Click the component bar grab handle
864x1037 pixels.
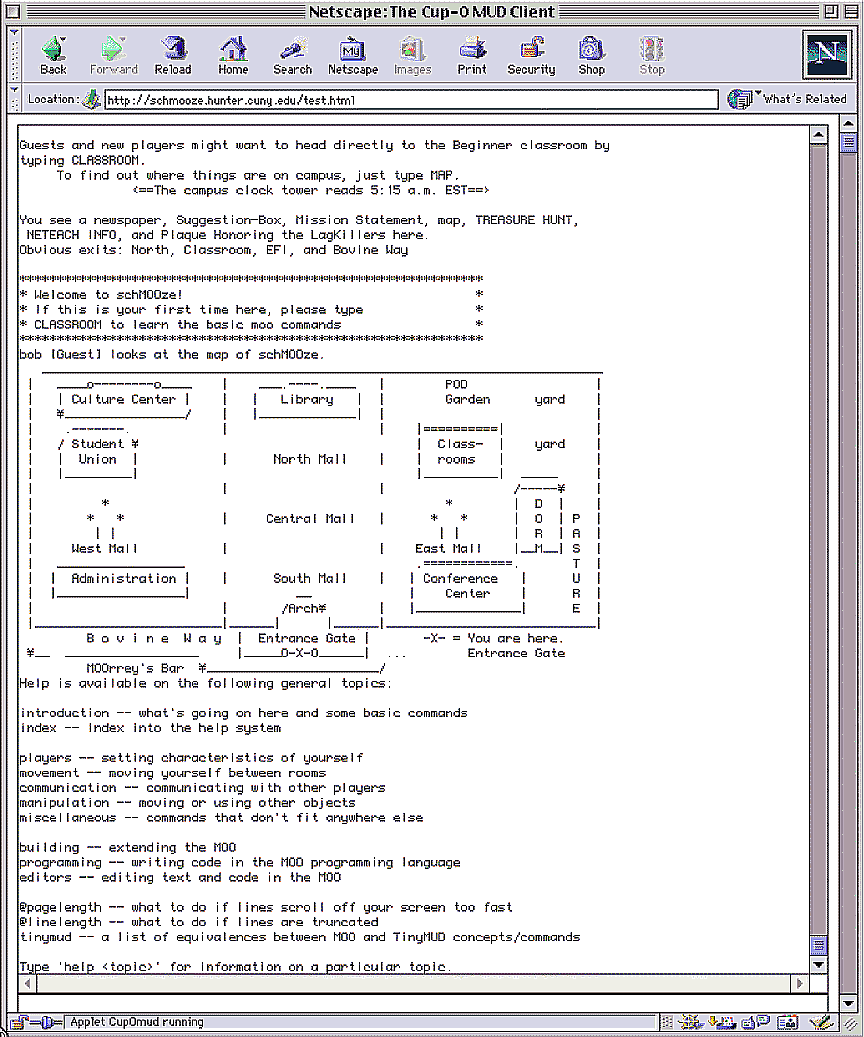[x=667, y=1022]
